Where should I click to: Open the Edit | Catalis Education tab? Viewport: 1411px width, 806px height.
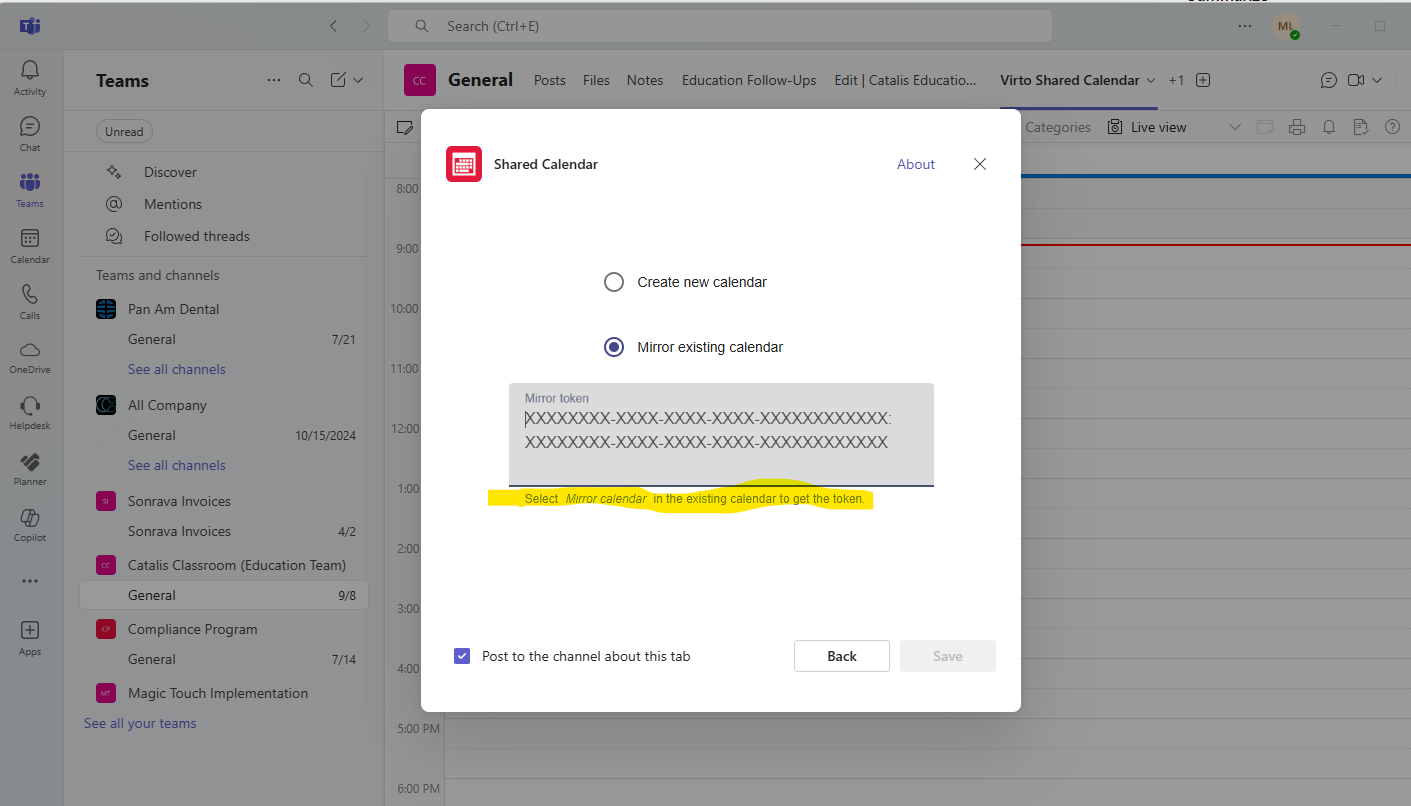pyautogui.click(x=906, y=80)
